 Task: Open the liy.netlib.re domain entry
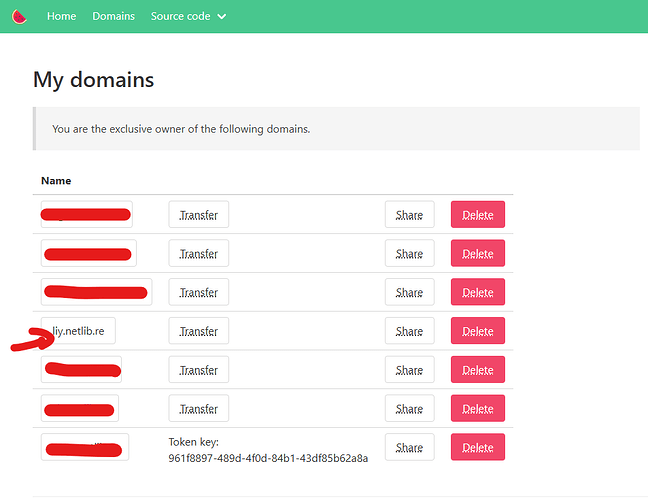[78, 331]
